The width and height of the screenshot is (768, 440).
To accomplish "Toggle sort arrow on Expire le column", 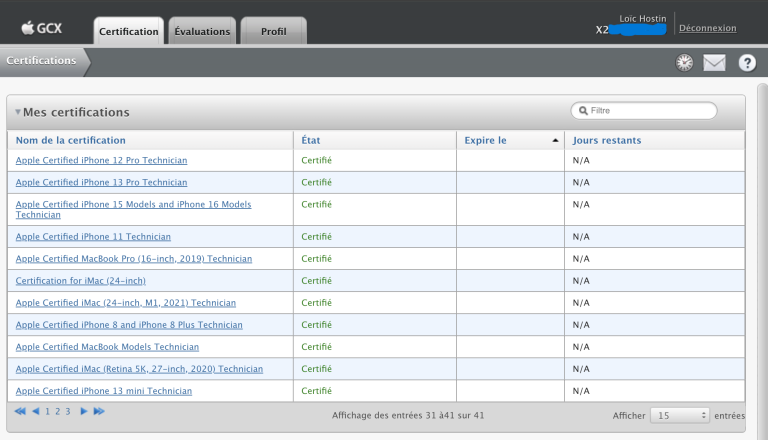I will click(x=555, y=140).
